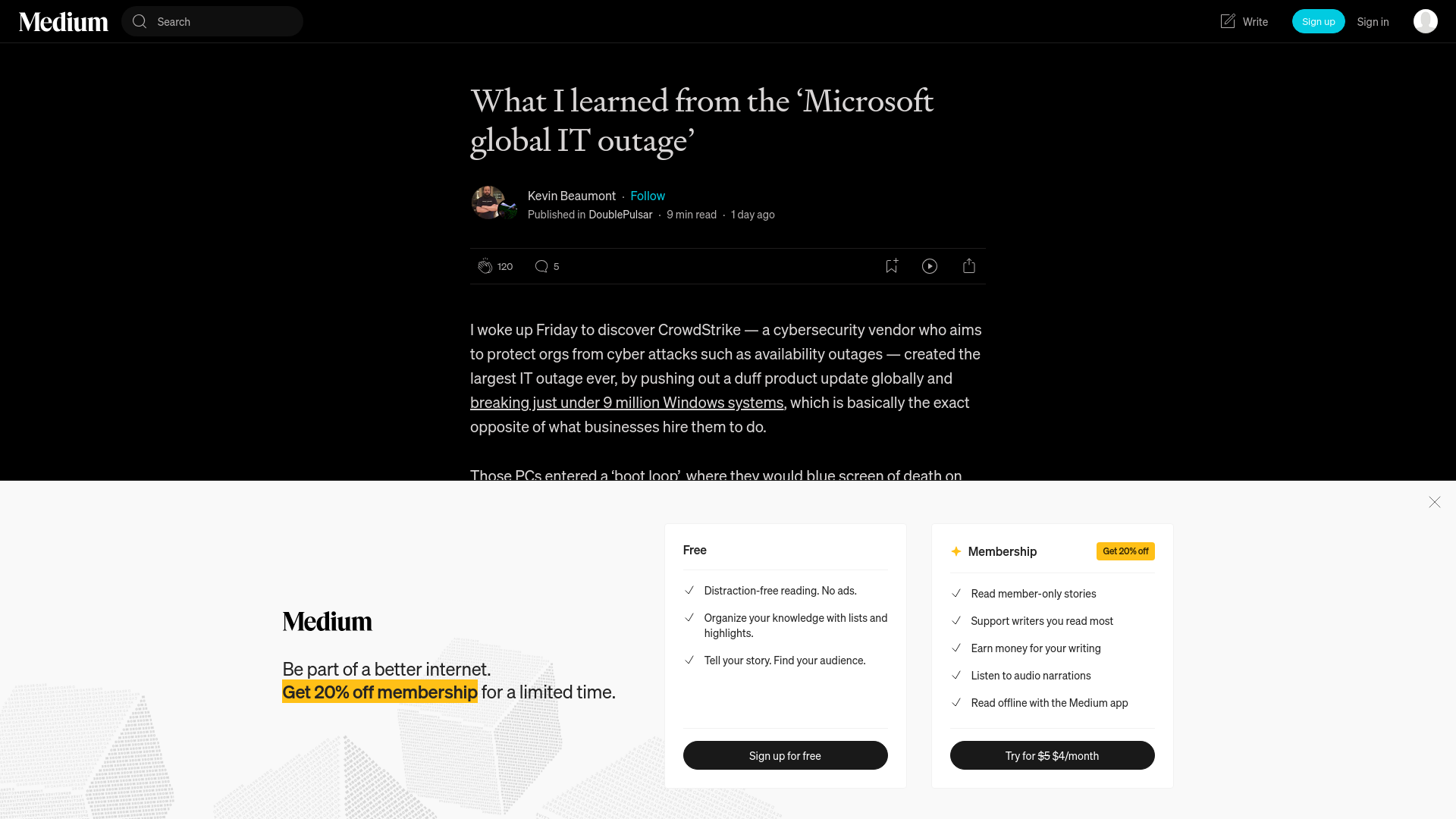Image resolution: width=1456 pixels, height=819 pixels.
Task: Click the save/bookmark icon
Action: click(x=891, y=266)
